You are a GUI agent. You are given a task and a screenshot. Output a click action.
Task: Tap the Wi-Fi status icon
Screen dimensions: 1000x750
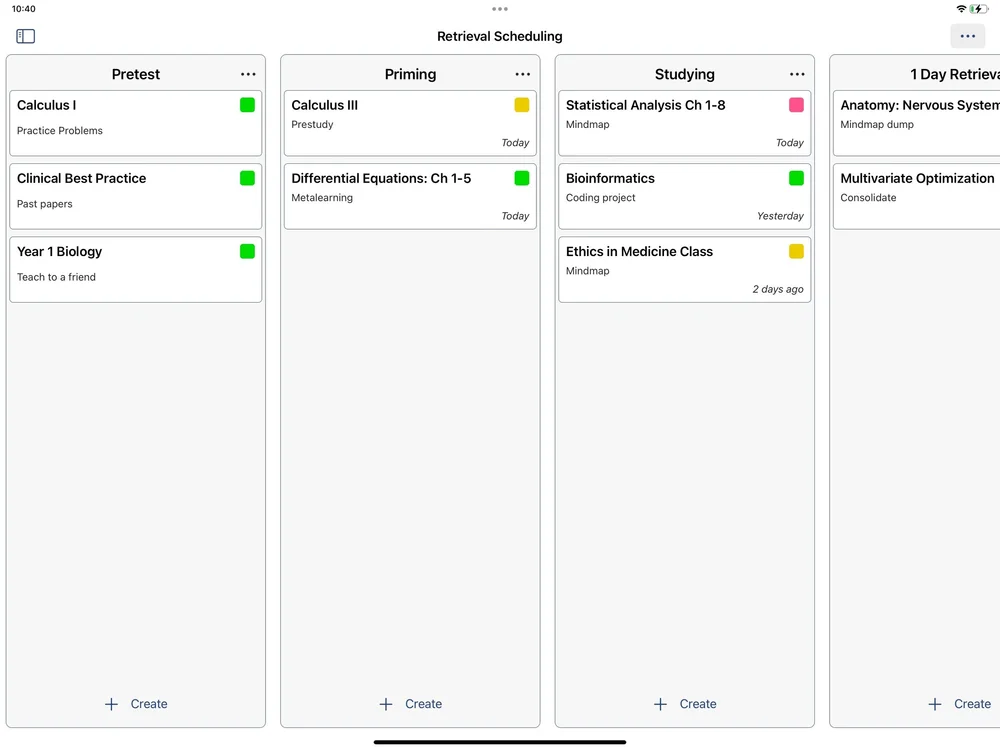coord(960,9)
